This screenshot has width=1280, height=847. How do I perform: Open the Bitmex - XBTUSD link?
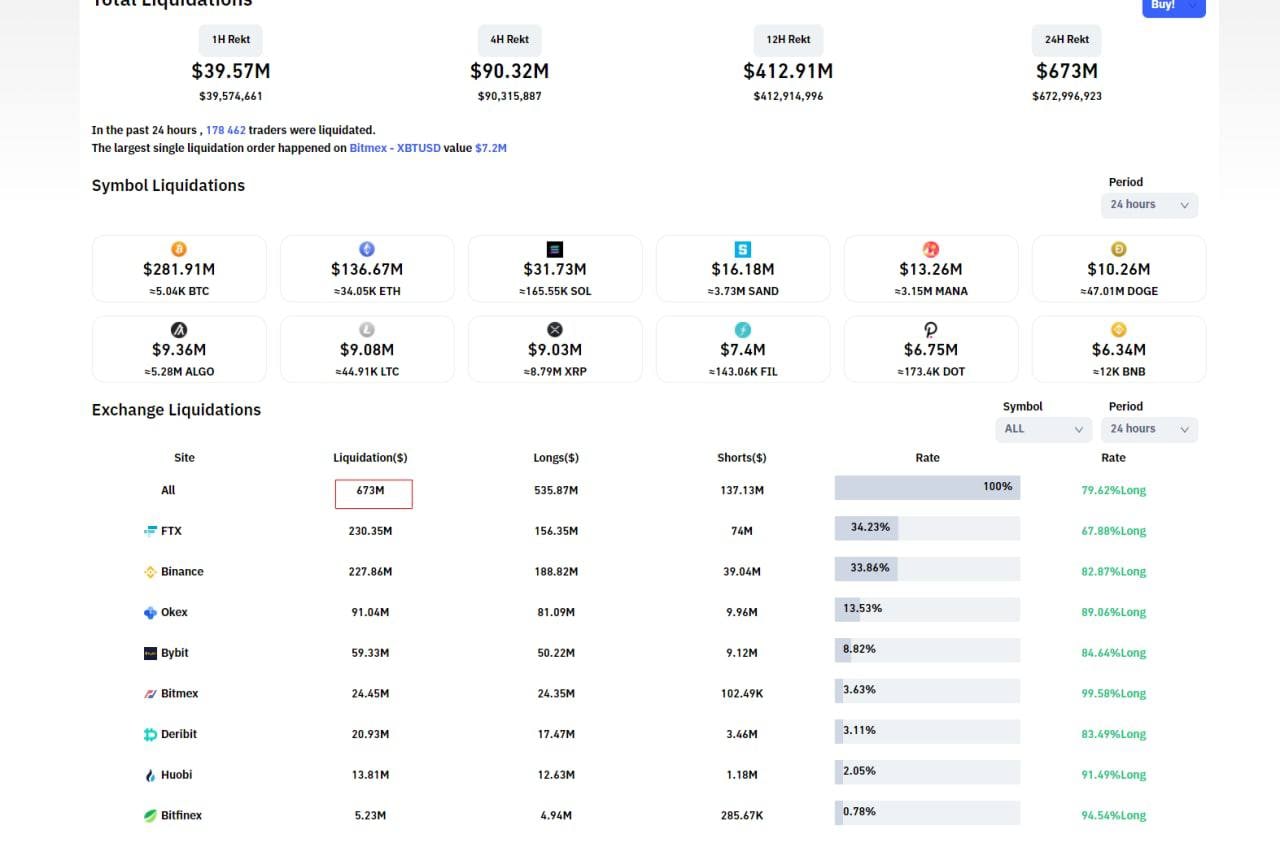click(395, 148)
